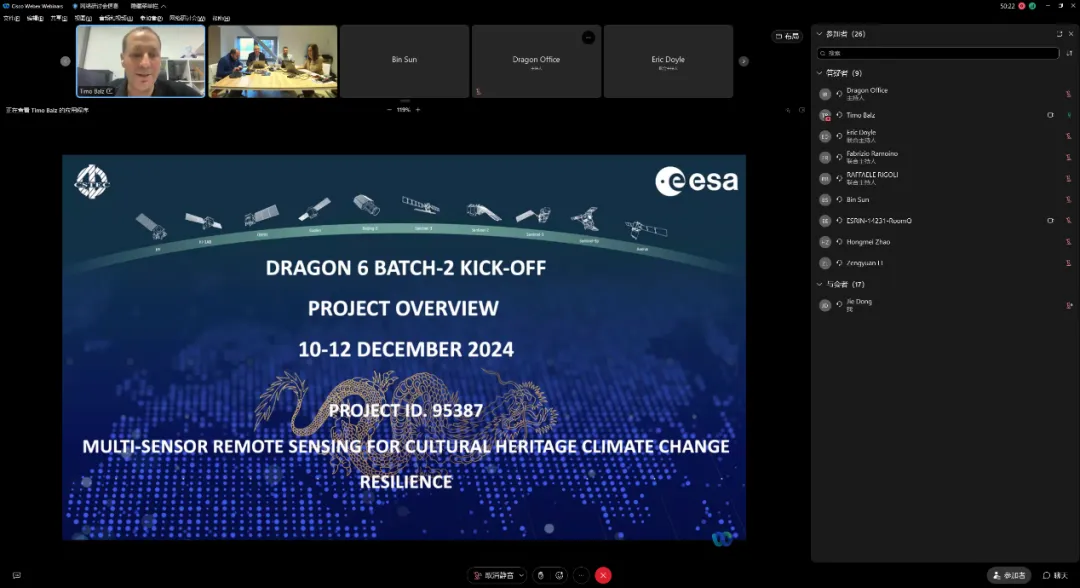Click the sort participants icon beside search
The height and width of the screenshot is (588, 1080).
1067,53
